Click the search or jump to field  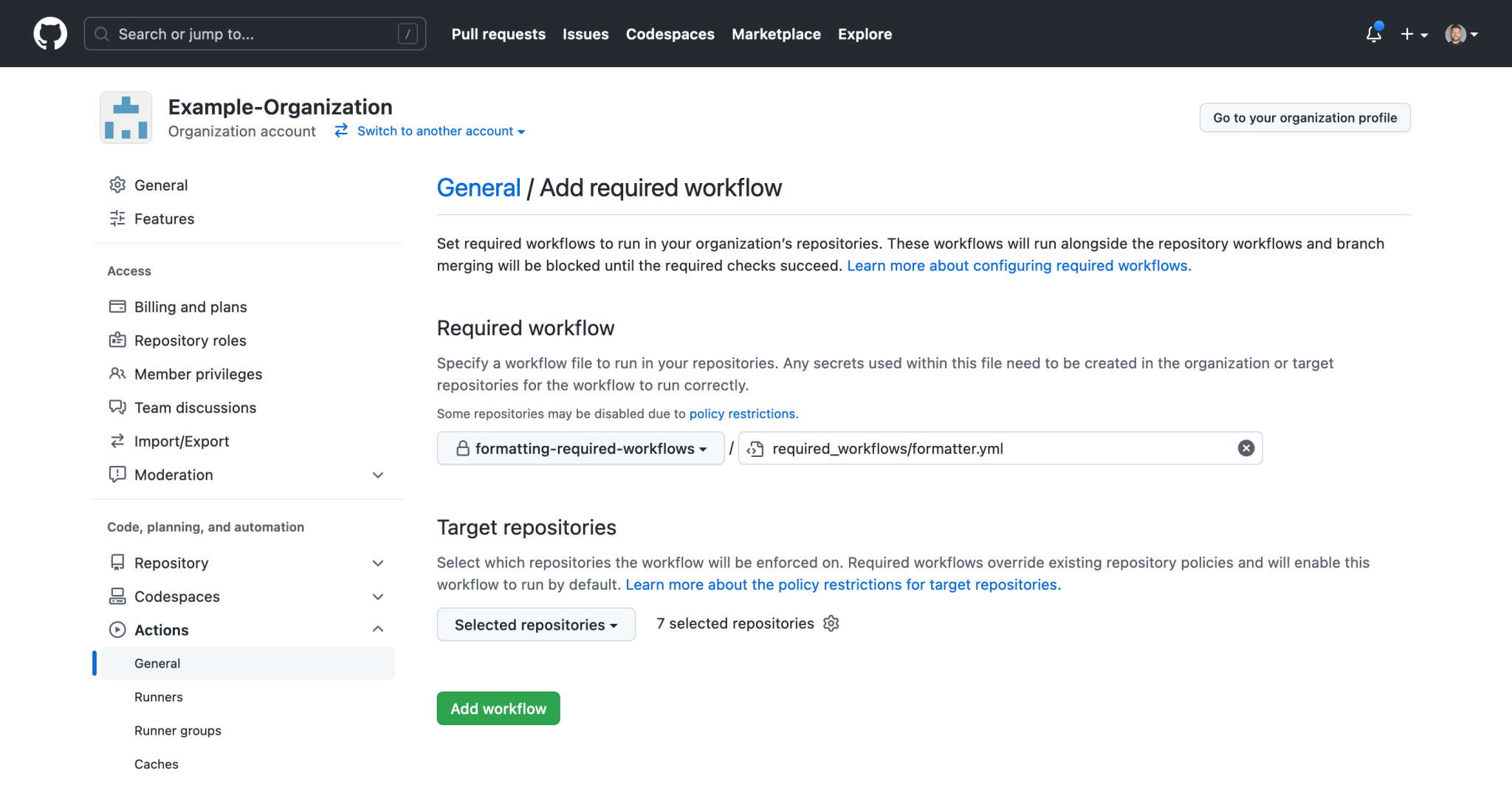pos(255,33)
